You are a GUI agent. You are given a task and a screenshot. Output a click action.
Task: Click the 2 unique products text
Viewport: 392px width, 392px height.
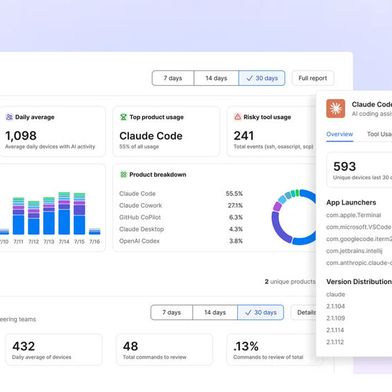click(x=290, y=282)
